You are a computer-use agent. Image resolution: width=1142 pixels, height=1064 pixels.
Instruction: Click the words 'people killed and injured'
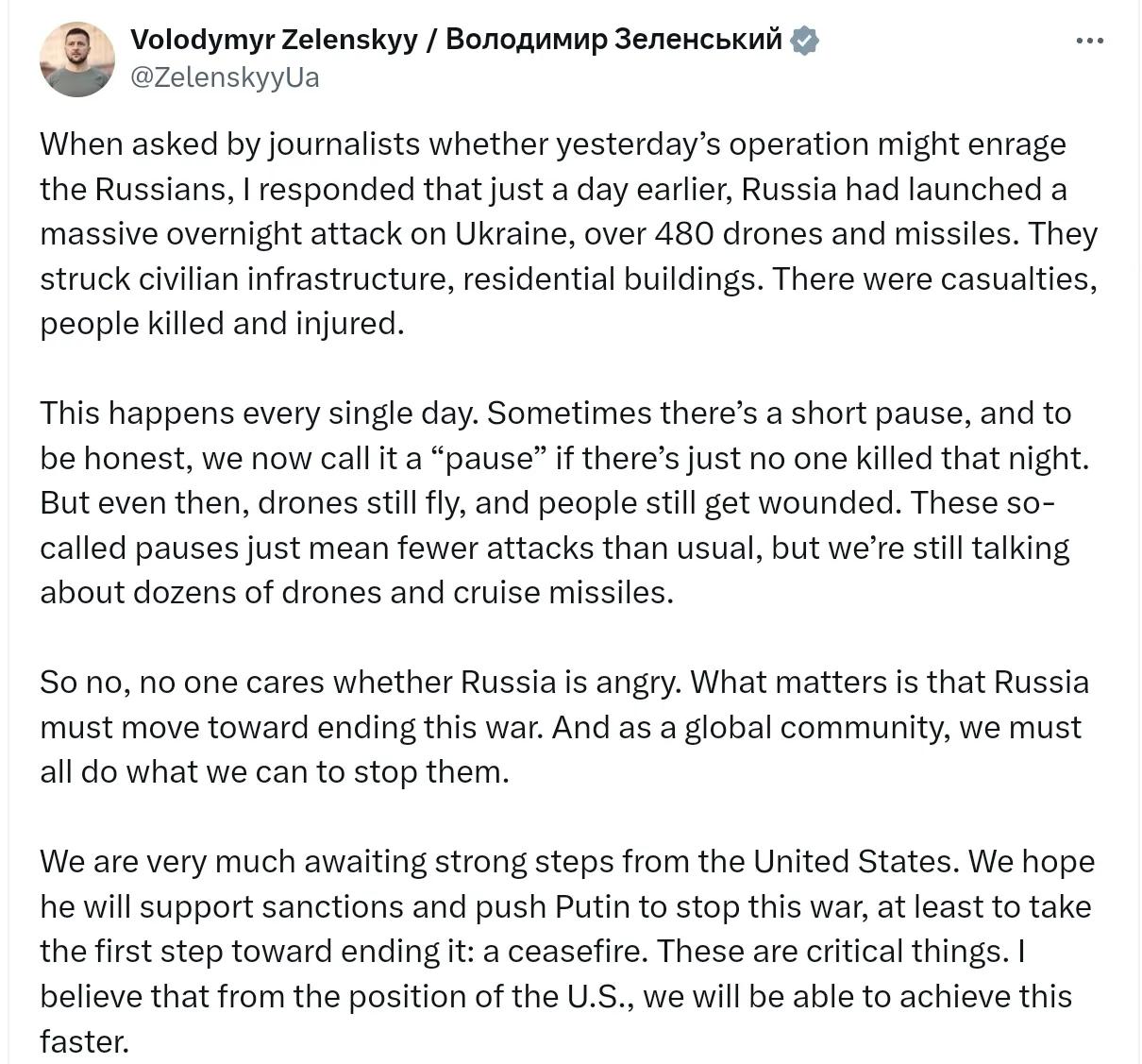tap(222, 323)
